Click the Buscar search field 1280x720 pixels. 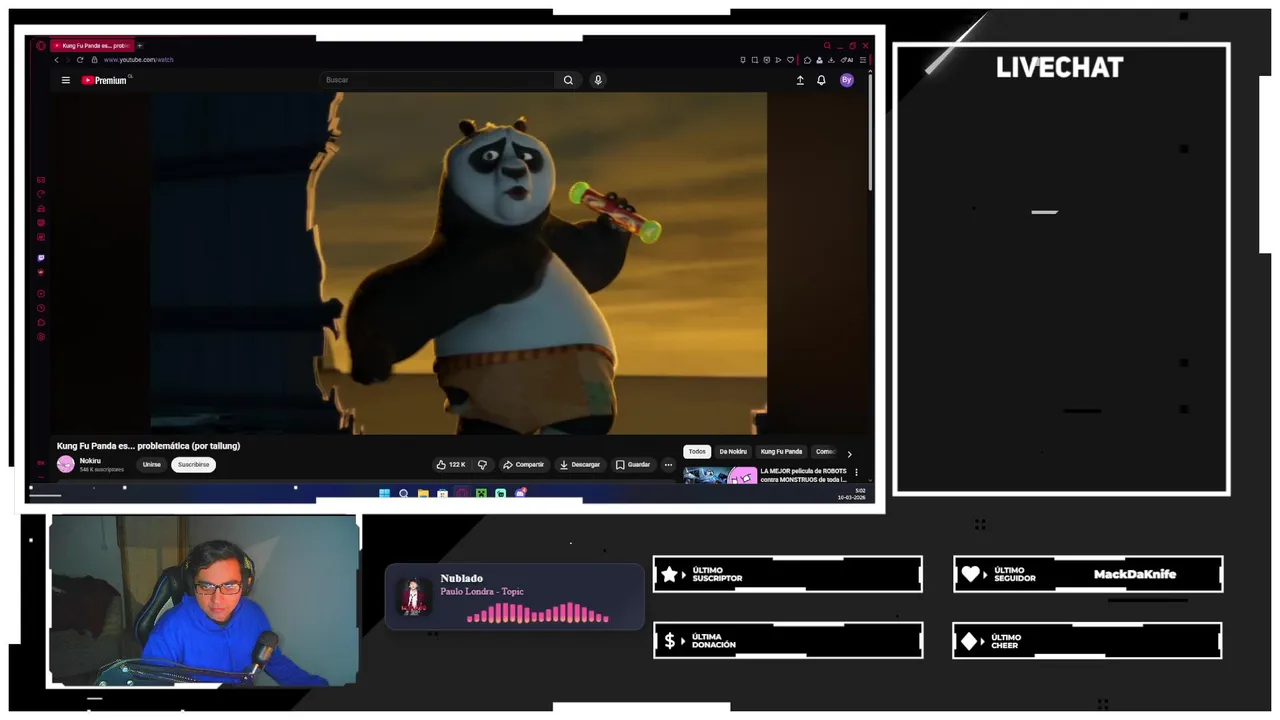[438, 80]
